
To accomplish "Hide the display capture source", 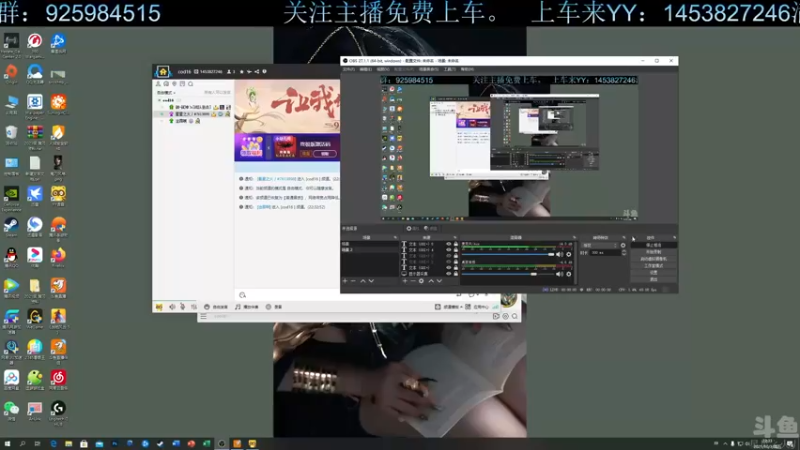I will (x=448, y=273).
